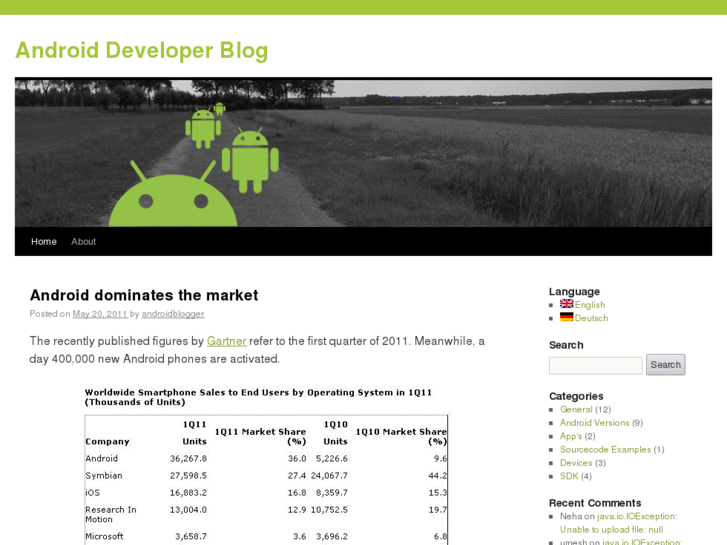Click the Language sidebar heading

pos(574,292)
